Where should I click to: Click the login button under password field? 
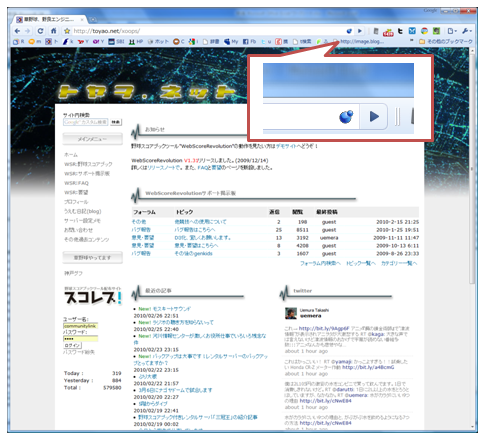pyautogui.click(x=72, y=346)
